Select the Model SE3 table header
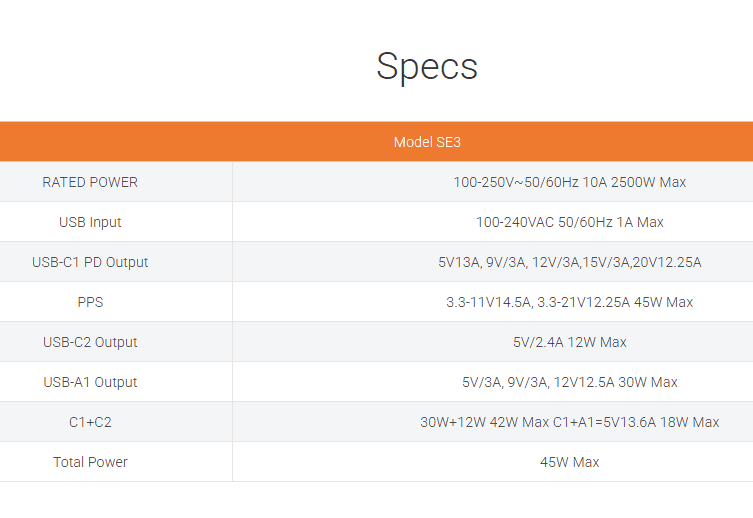The width and height of the screenshot is (753, 518). (427, 142)
